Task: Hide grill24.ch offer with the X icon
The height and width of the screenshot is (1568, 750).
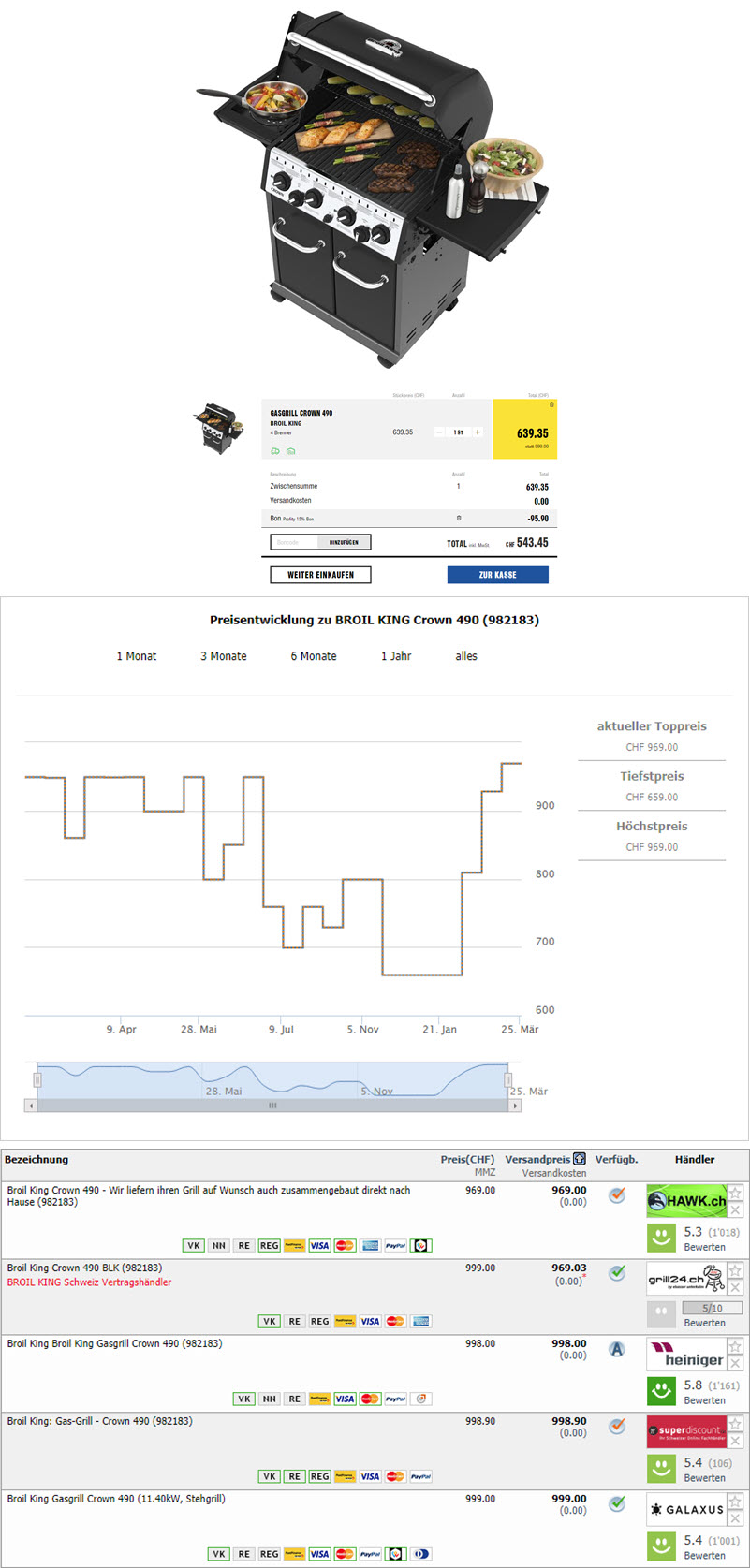Action: point(735,1287)
